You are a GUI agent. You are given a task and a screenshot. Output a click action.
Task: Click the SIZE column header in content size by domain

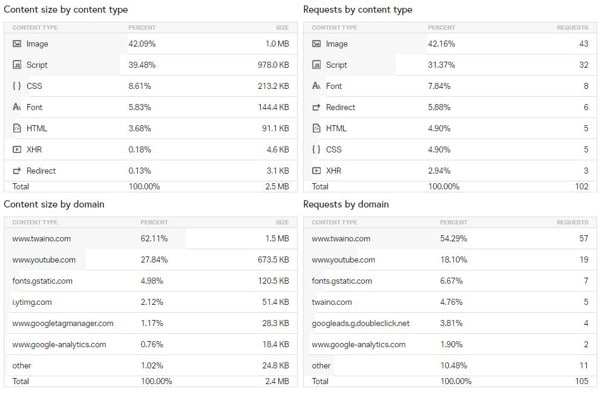(282, 222)
